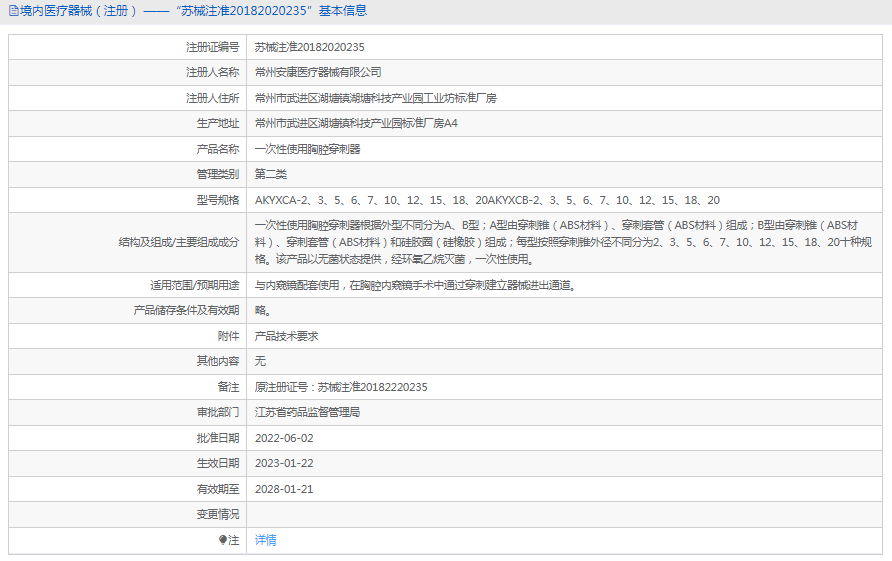
Task: Select registration number 苏械注准20182020235 value
Action: (309, 47)
